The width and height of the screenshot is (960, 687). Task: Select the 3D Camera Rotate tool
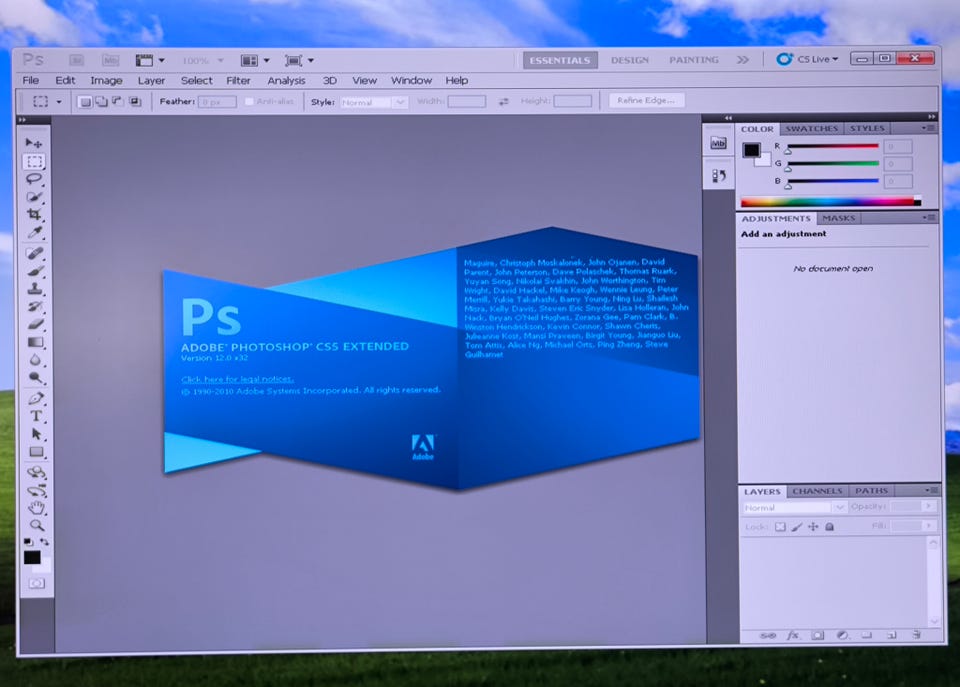click(x=37, y=490)
